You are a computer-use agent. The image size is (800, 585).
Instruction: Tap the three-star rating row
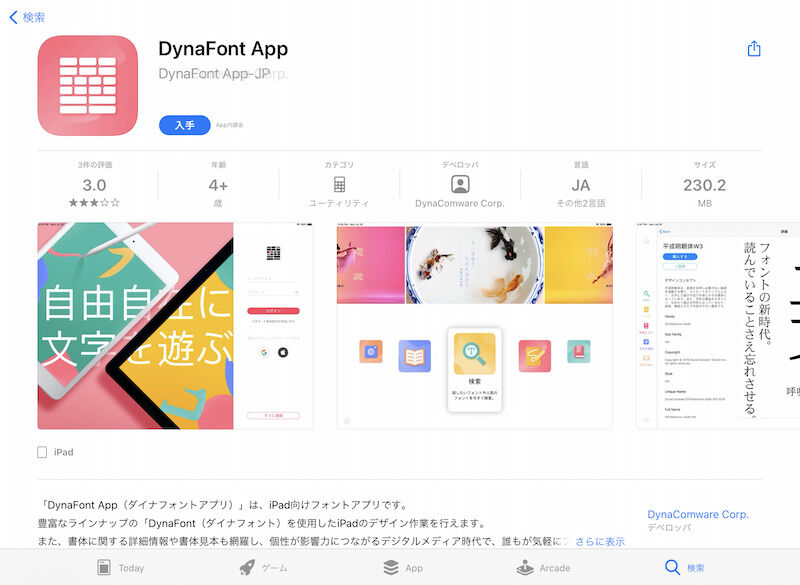point(94,202)
